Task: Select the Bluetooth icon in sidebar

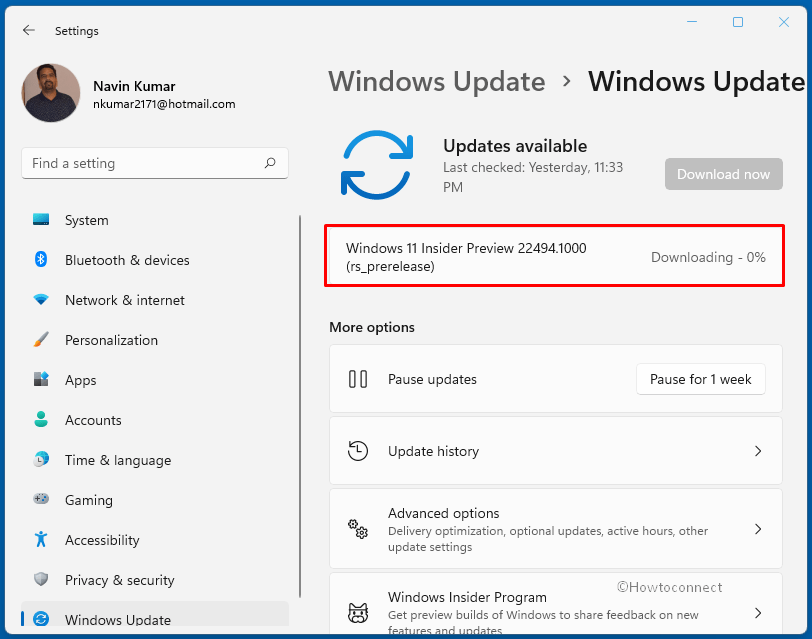Action: [x=41, y=259]
